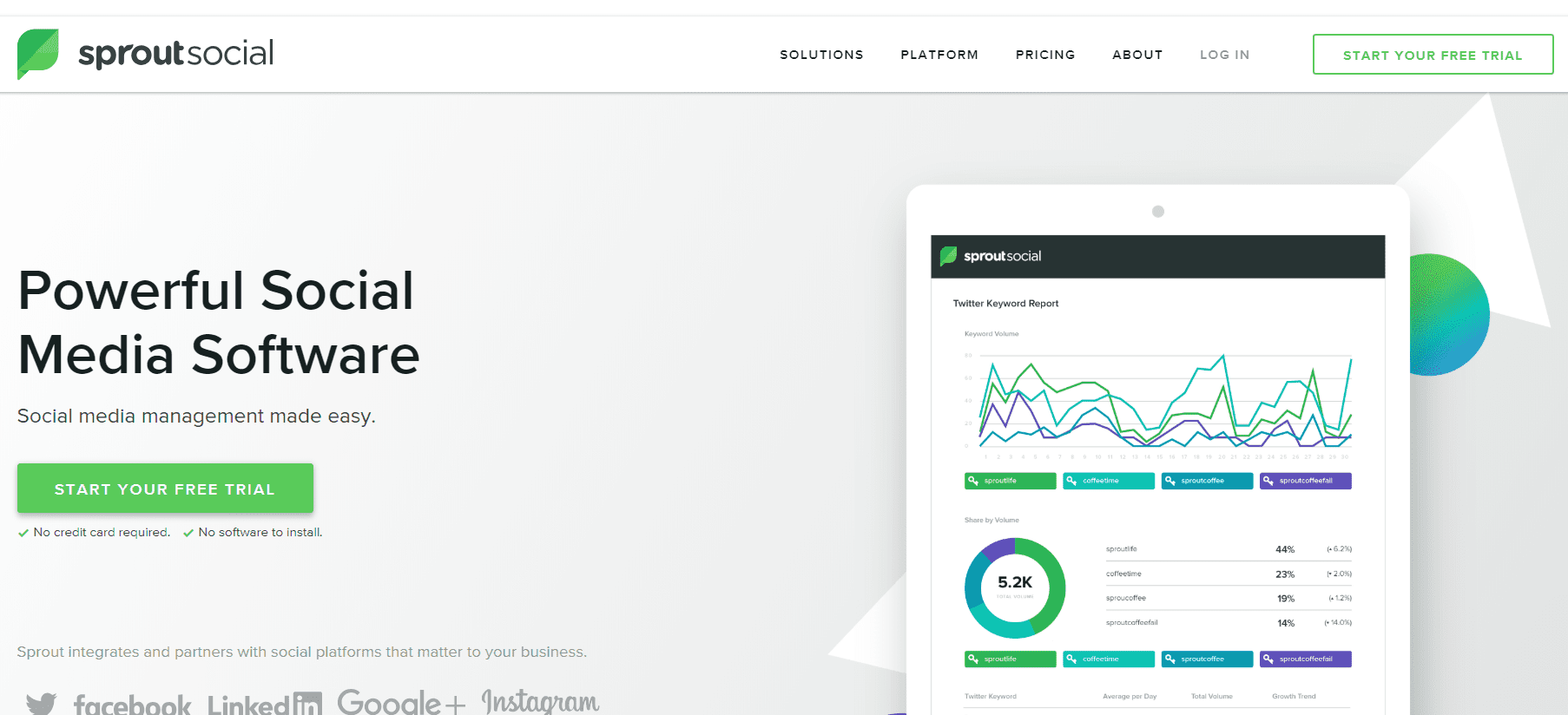Click the solid green Start Your Free Trial button
Image resolution: width=1568 pixels, height=715 pixels.
click(165, 489)
